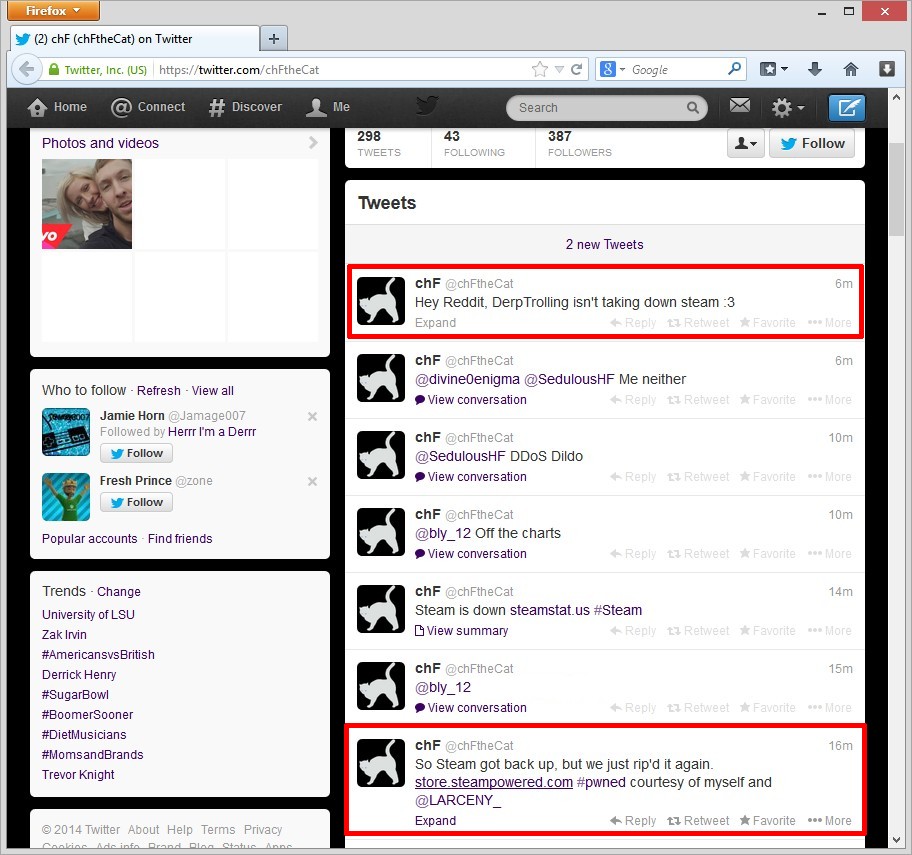
Task: Refresh the Who to follow list
Action: 159,390
